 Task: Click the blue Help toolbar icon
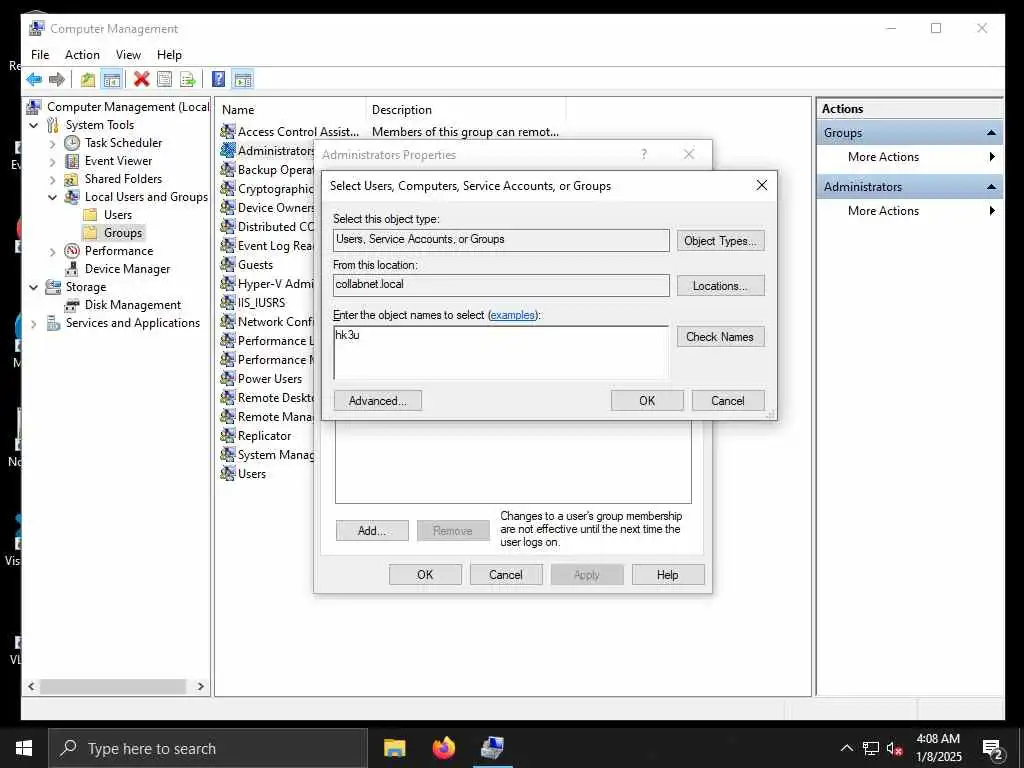pos(219,80)
